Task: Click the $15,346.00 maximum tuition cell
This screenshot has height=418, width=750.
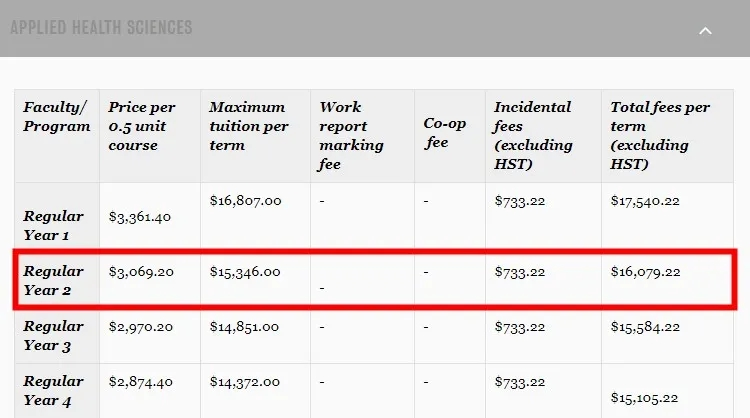Action: click(x=245, y=271)
